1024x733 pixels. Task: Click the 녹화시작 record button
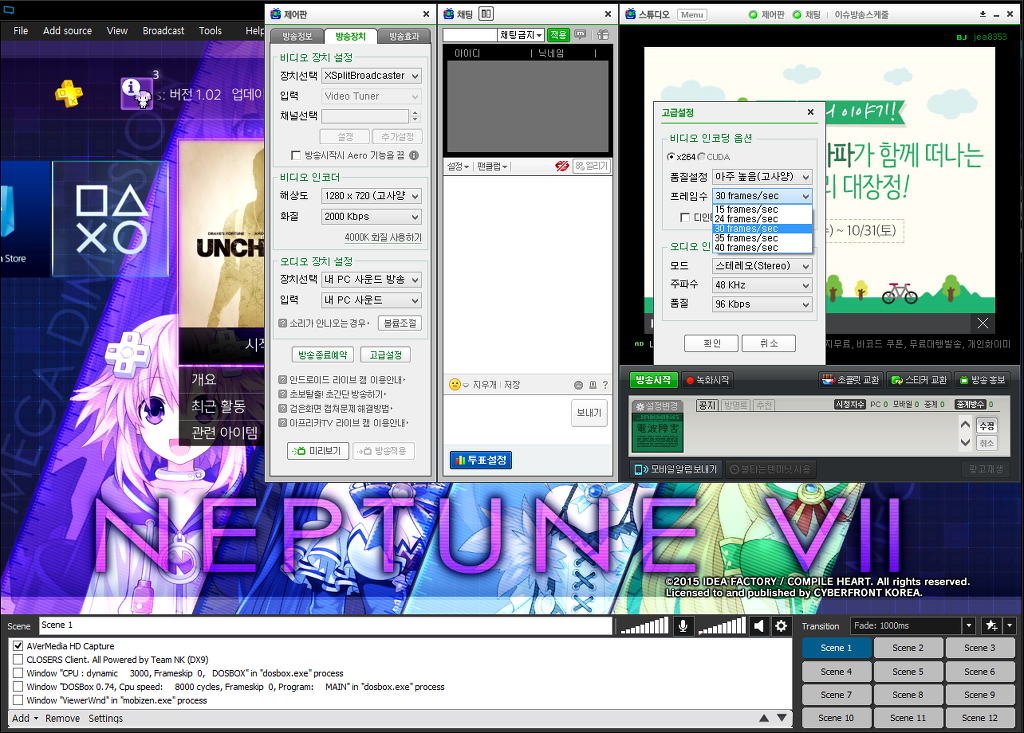707,380
